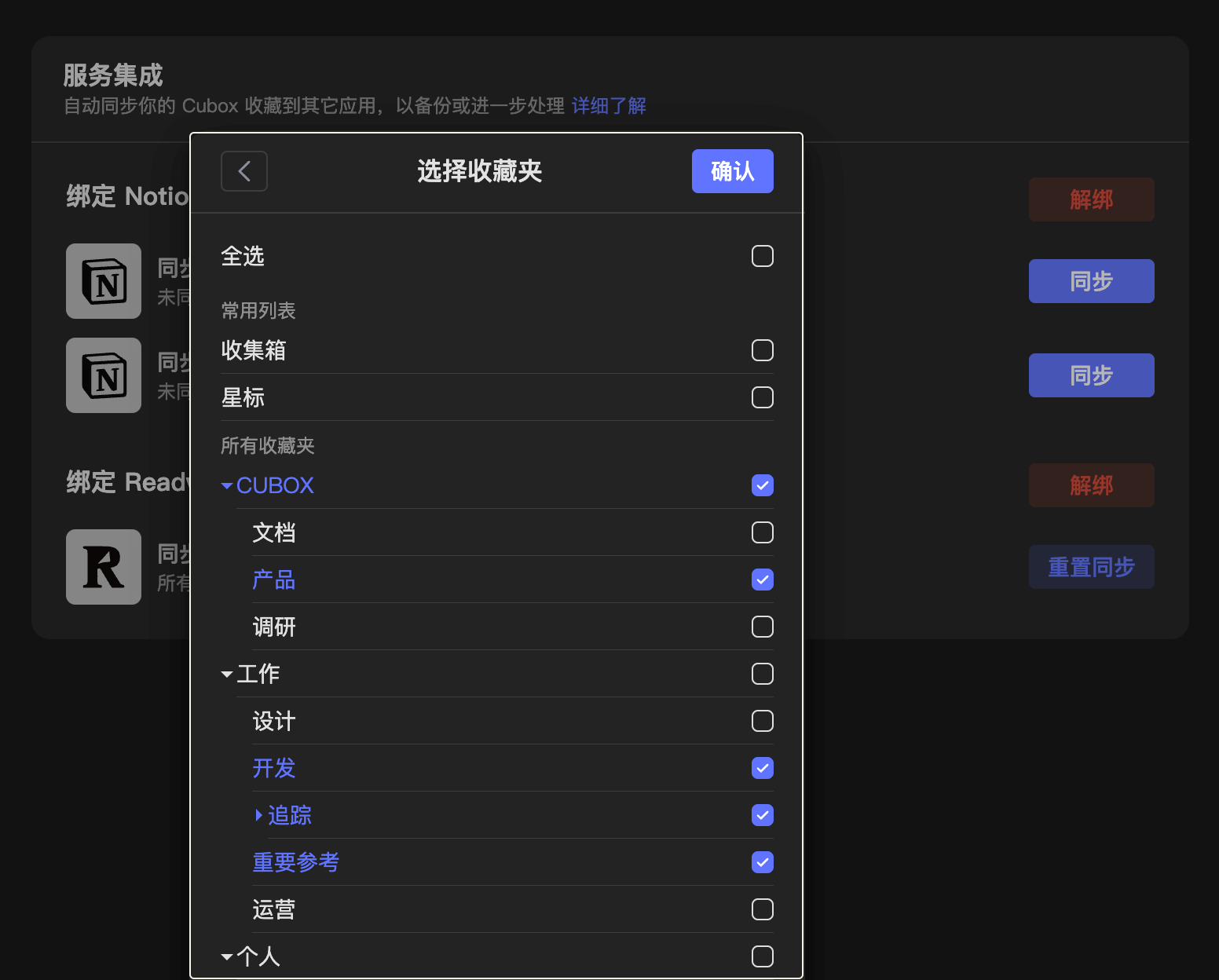Enable the 星标 checkbox
1219x980 pixels.
(x=761, y=397)
